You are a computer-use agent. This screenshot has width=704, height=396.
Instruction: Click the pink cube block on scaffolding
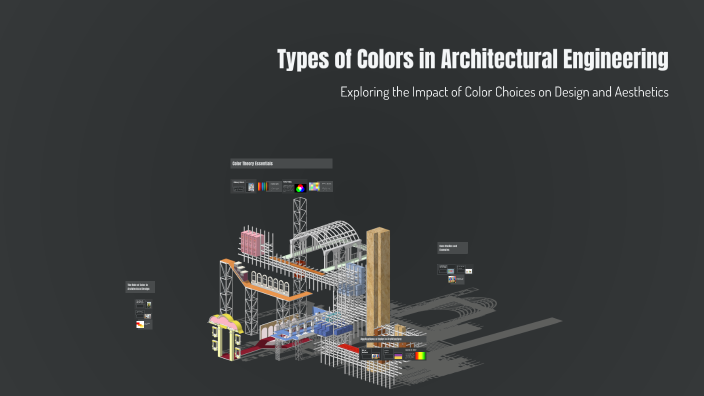pyautogui.click(x=252, y=243)
